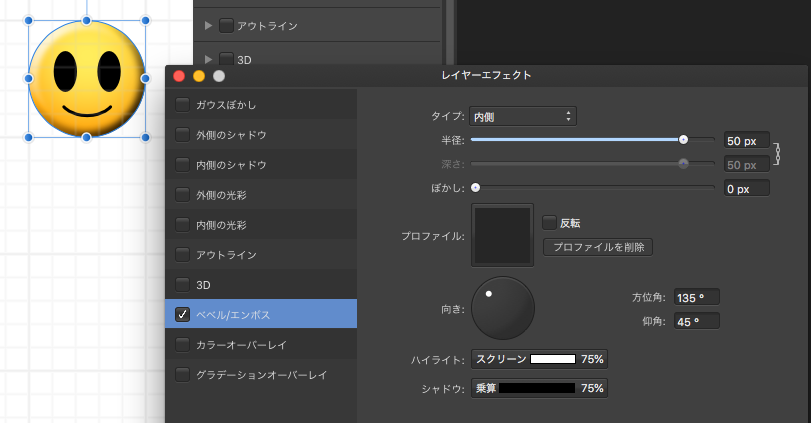The height and width of the screenshot is (423, 811).
Task: Click the white ハイライト color swatch
Action: pyautogui.click(x=553, y=359)
